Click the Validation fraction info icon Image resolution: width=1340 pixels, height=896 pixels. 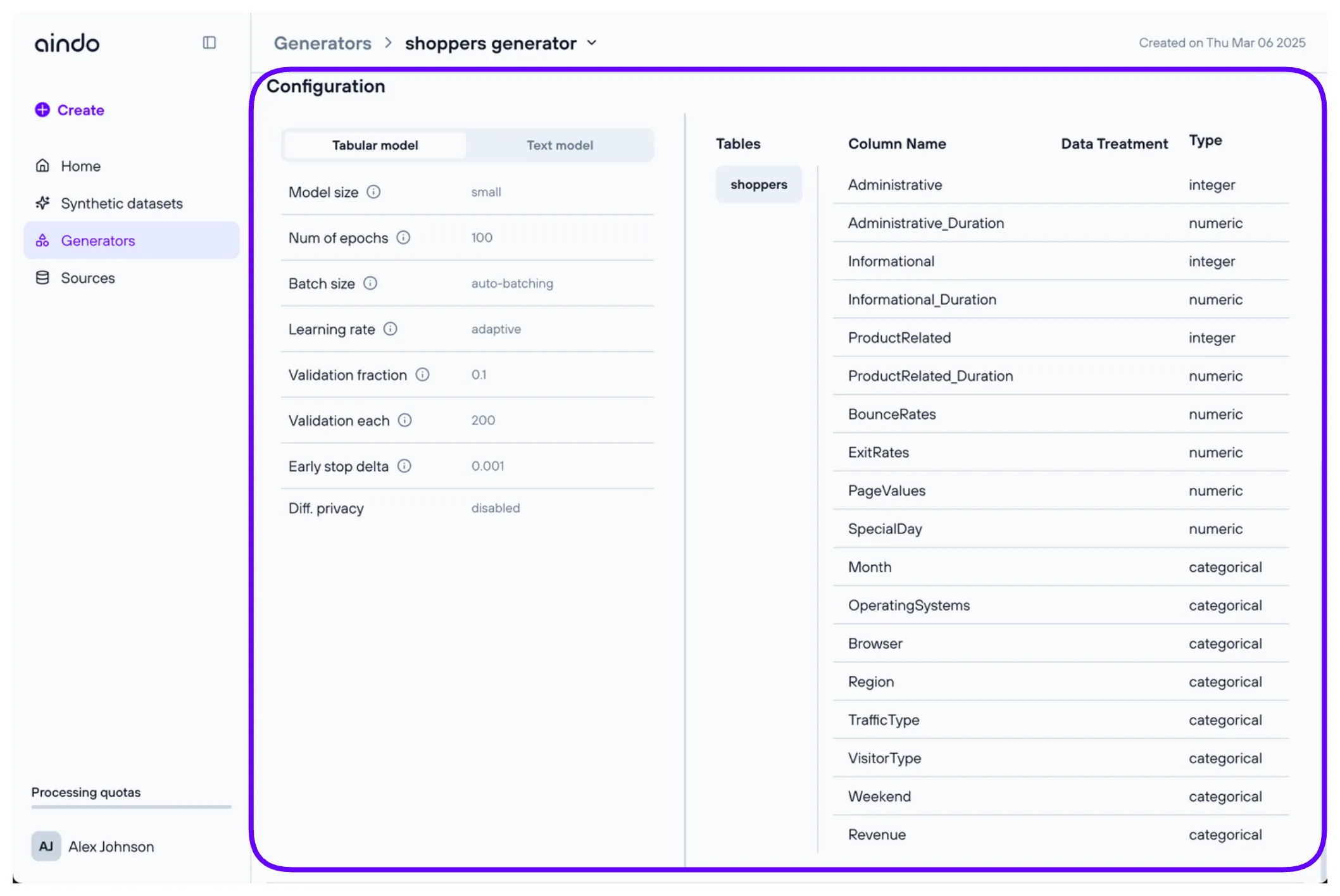point(422,375)
